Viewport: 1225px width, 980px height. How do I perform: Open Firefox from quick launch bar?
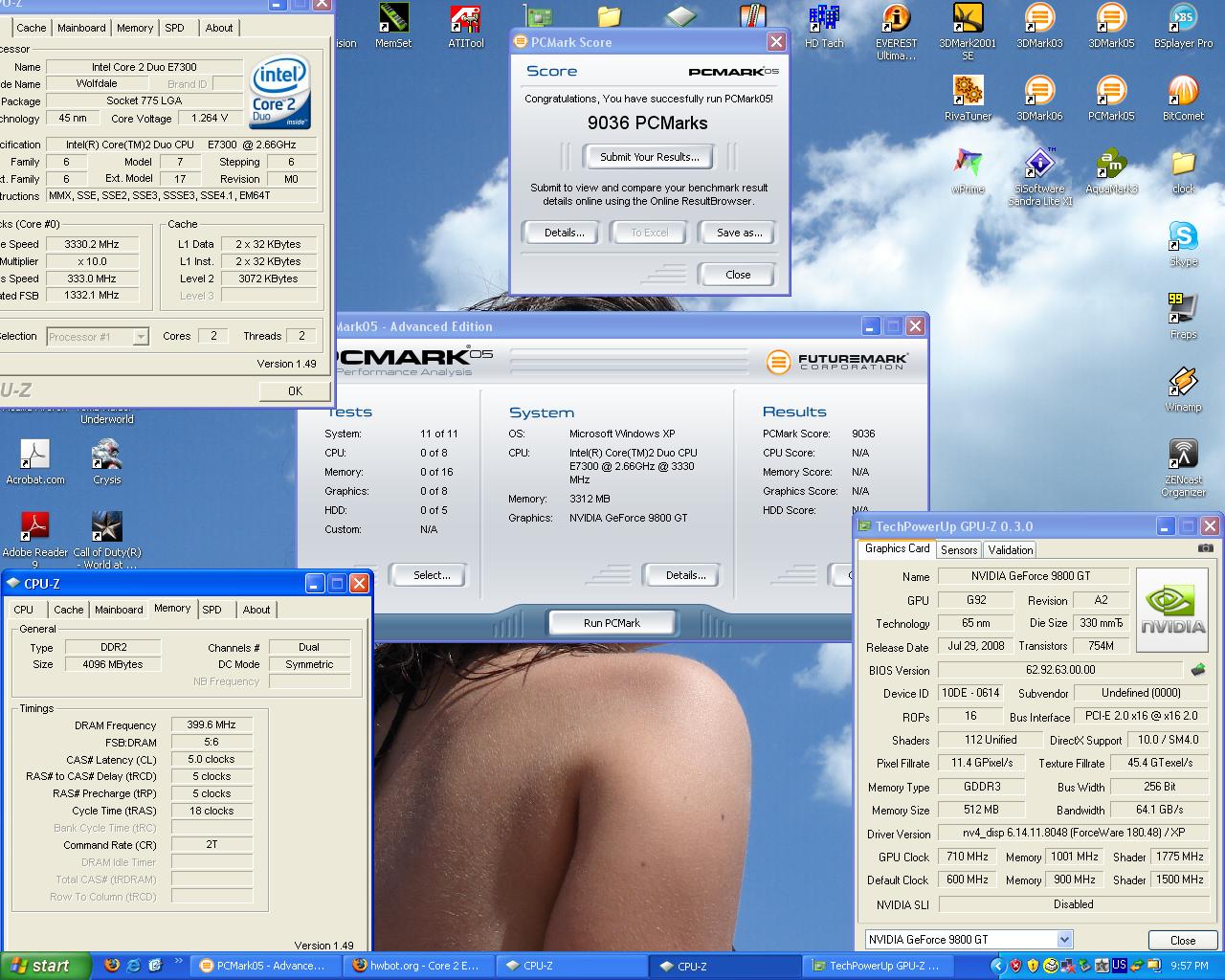tap(112, 966)
